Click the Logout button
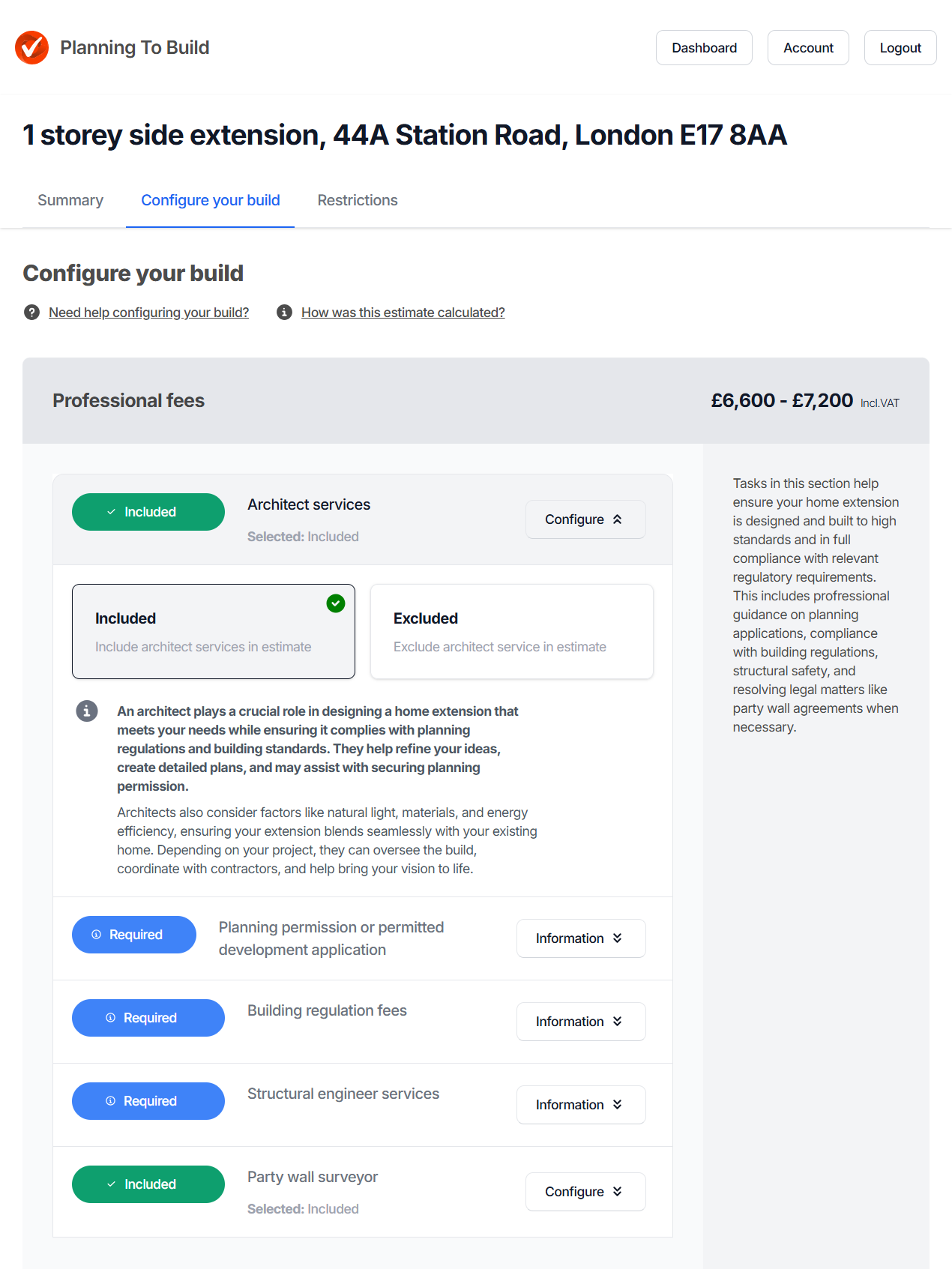The width and height of the screenshot is (952, 1269). pos(900,48)
